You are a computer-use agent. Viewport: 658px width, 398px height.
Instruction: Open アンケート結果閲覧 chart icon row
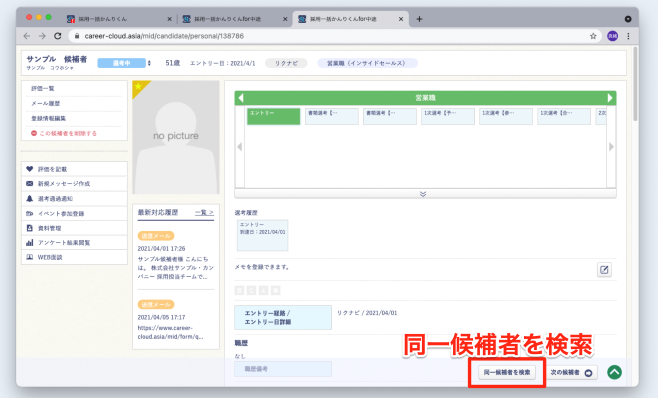74,243
